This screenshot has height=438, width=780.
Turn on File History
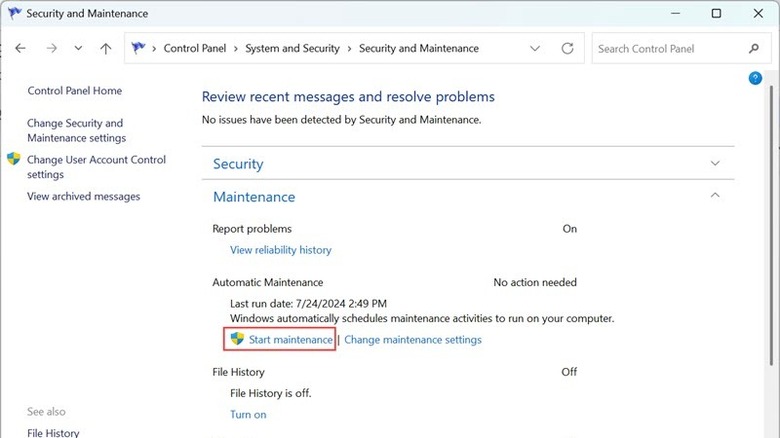[x=248, y=415]
